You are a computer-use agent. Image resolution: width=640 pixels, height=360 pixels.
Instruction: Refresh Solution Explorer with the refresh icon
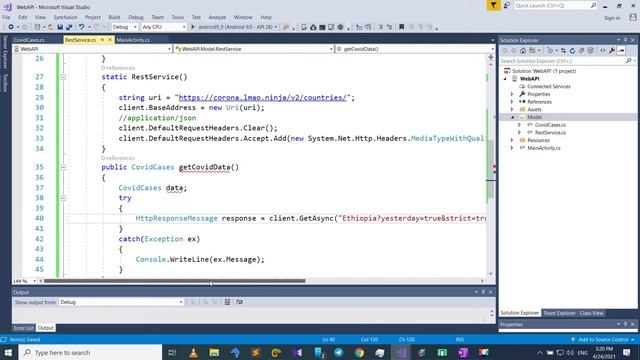click(572, 51)
